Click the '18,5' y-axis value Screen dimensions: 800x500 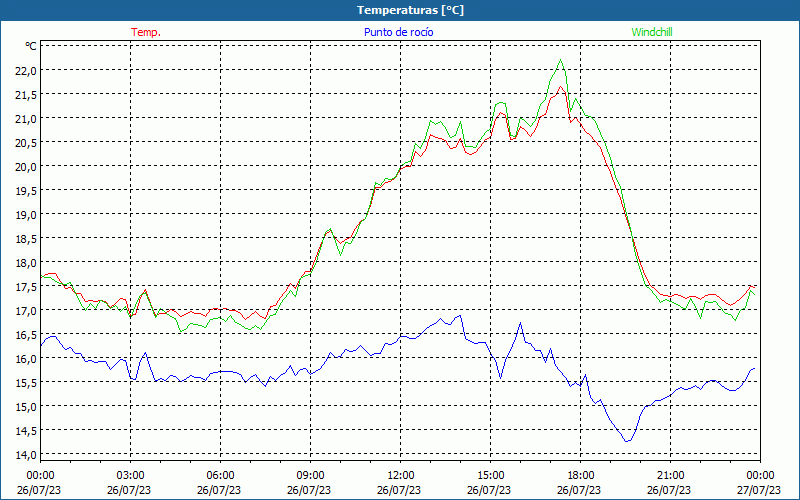point(26,239)
